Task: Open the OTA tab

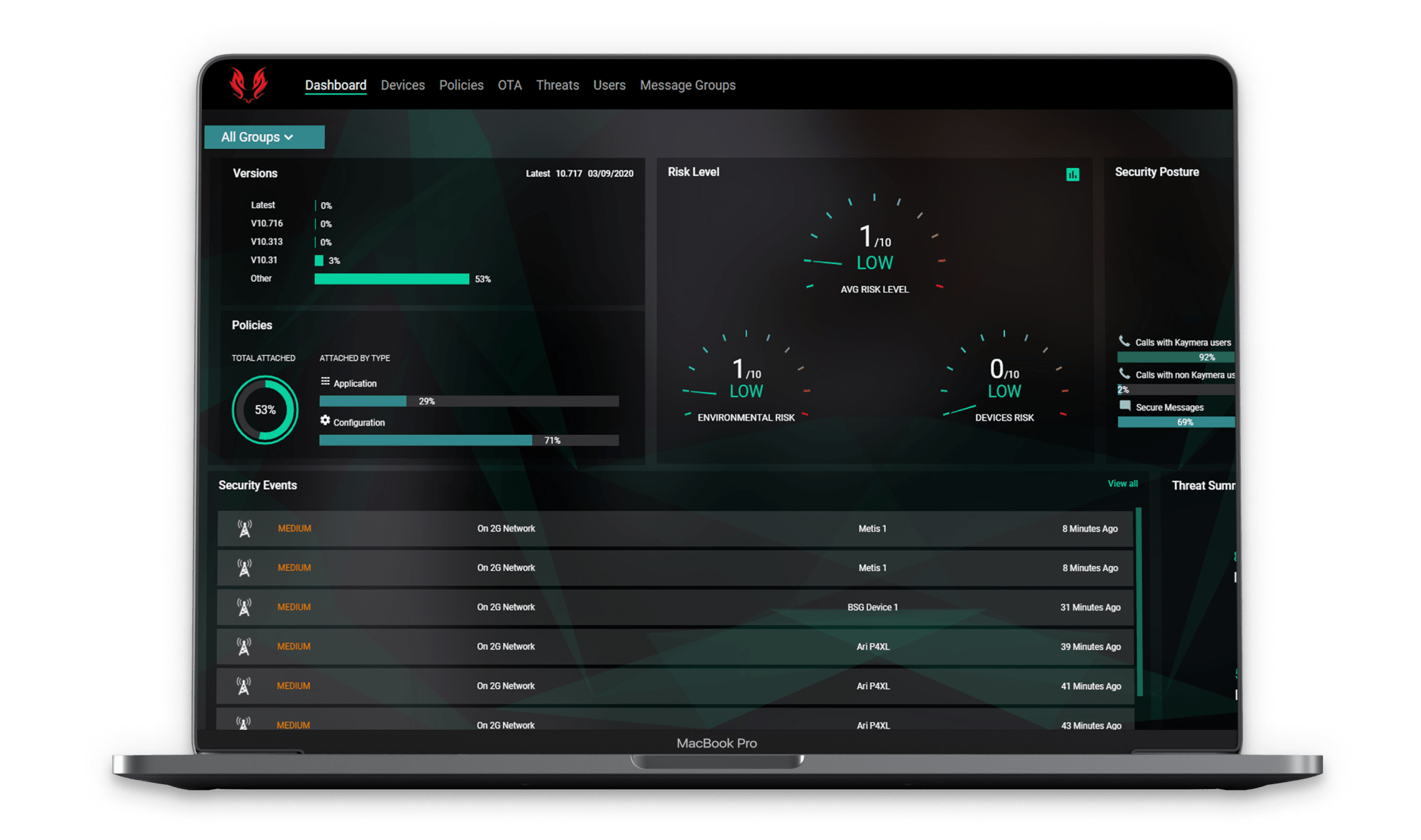Action: (509, 85)
